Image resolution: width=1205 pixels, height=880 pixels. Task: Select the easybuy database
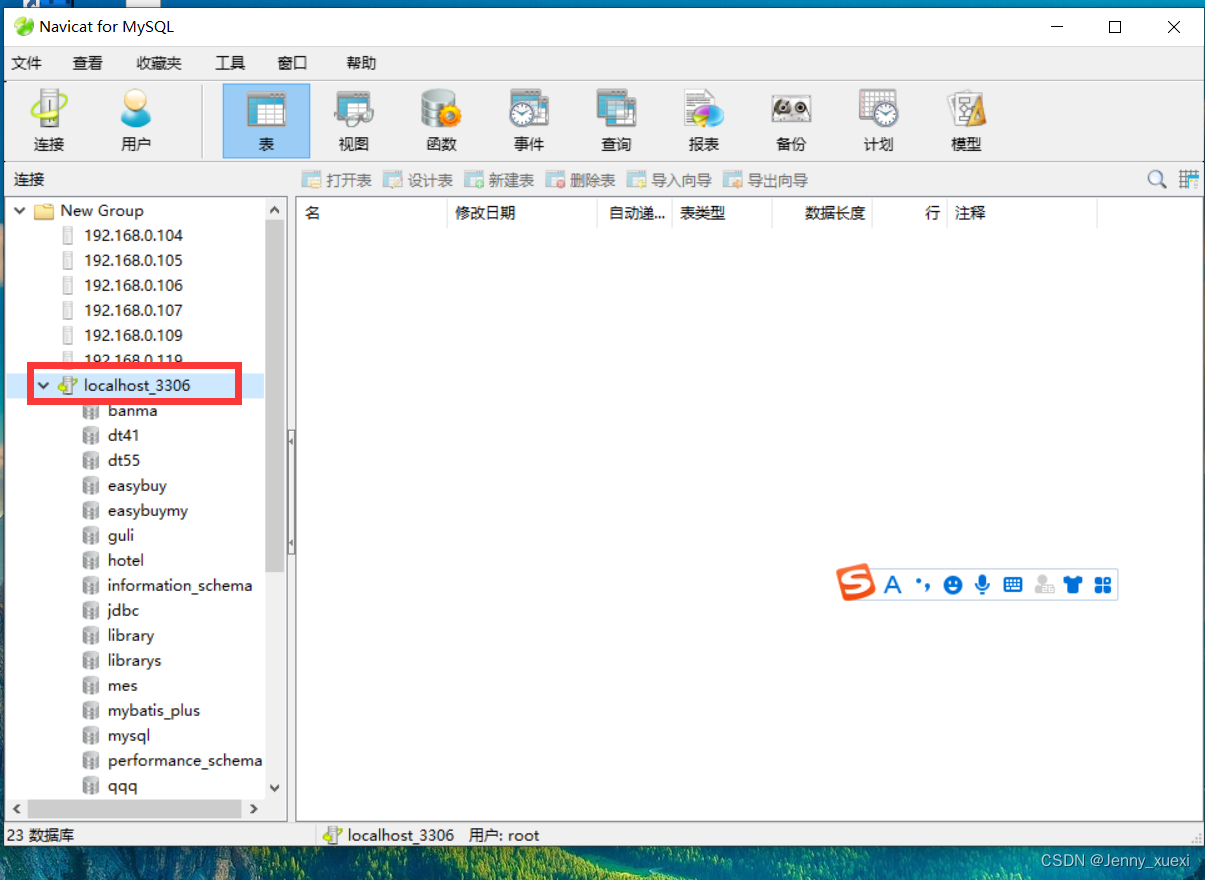click(x=137, y=485)
